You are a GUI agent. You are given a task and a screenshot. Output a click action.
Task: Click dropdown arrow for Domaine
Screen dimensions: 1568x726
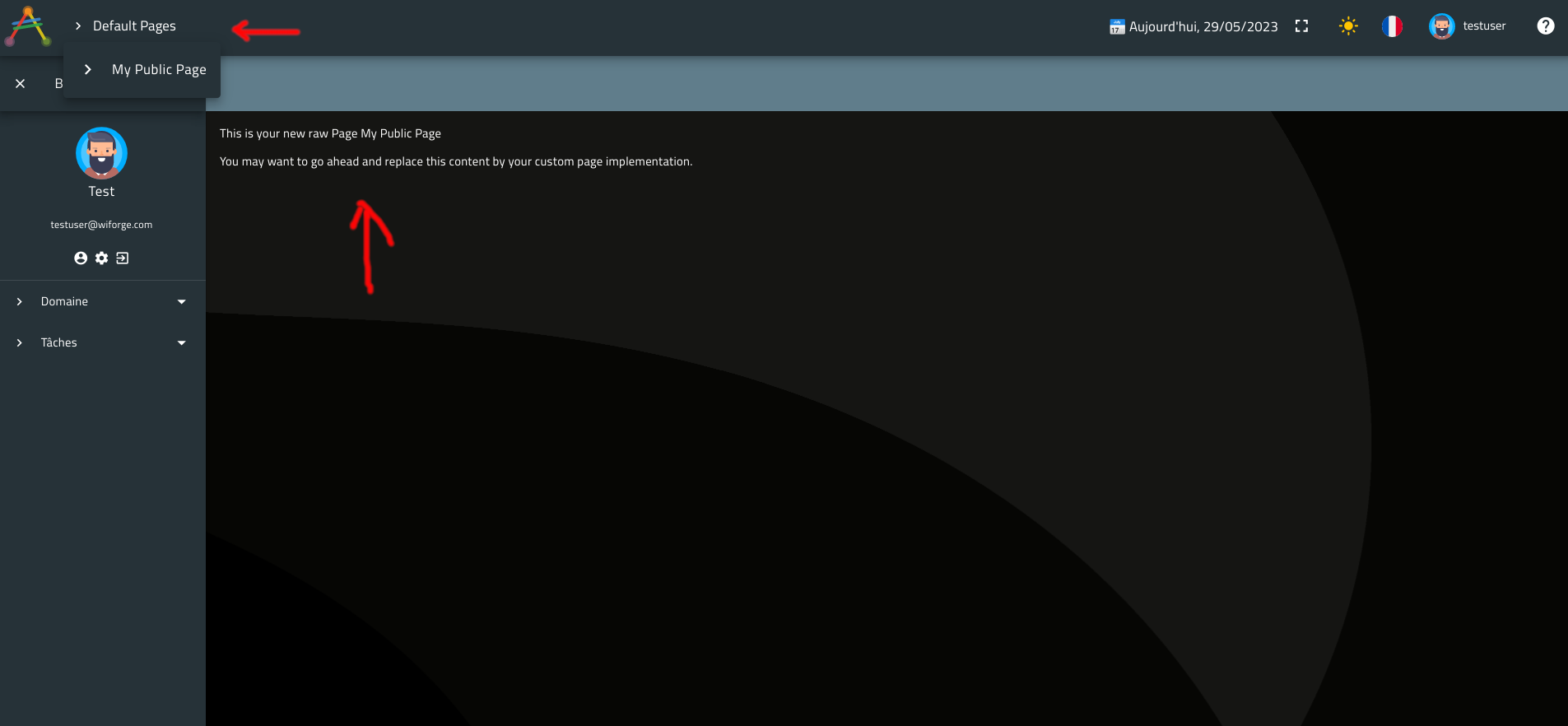coord(182,302)
